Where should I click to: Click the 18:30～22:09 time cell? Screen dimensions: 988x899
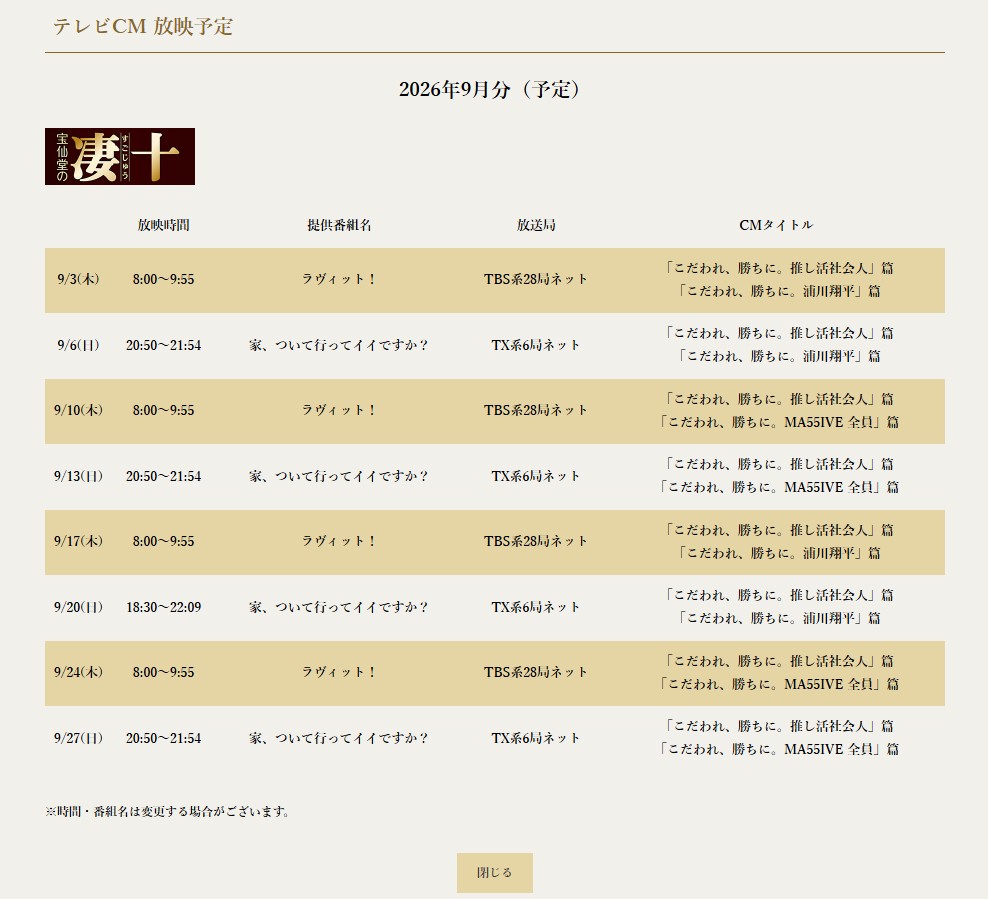tap(164, 607)
